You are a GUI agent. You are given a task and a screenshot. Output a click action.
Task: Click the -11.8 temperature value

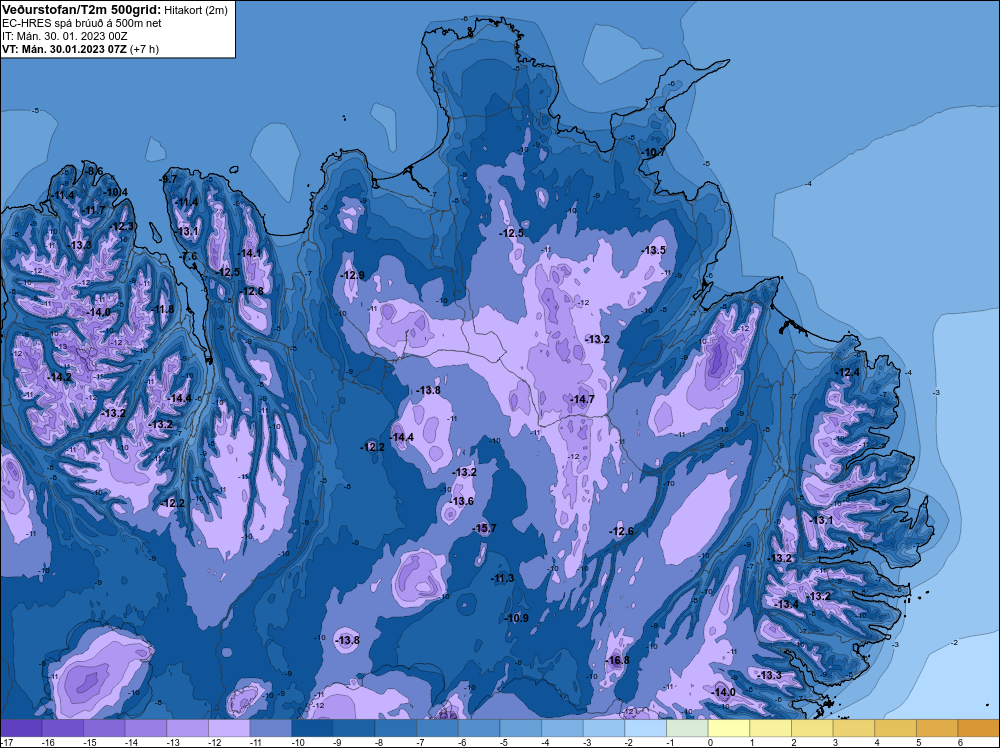tap(162, 309)
